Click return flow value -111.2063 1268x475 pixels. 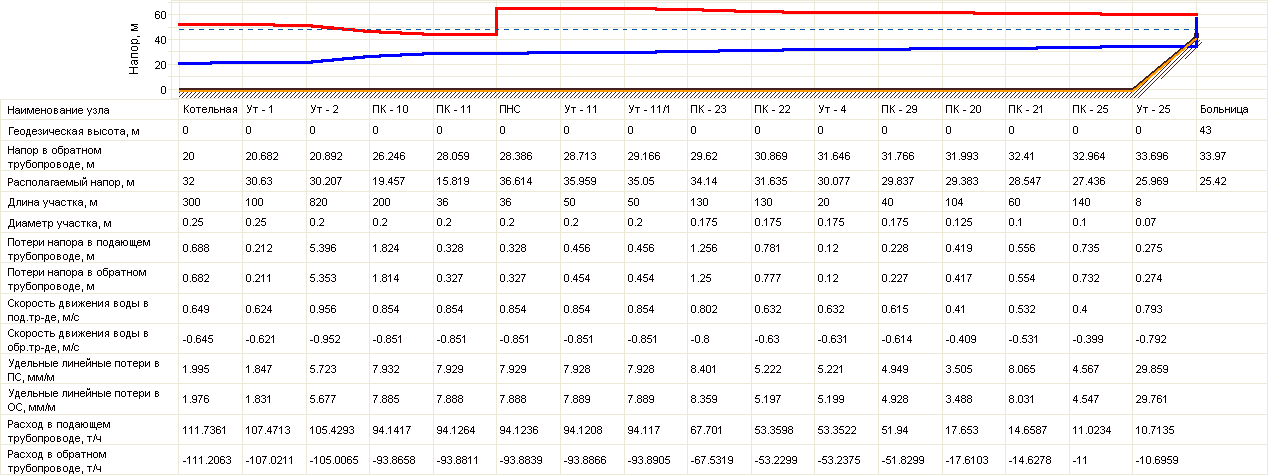coord(206,459)
